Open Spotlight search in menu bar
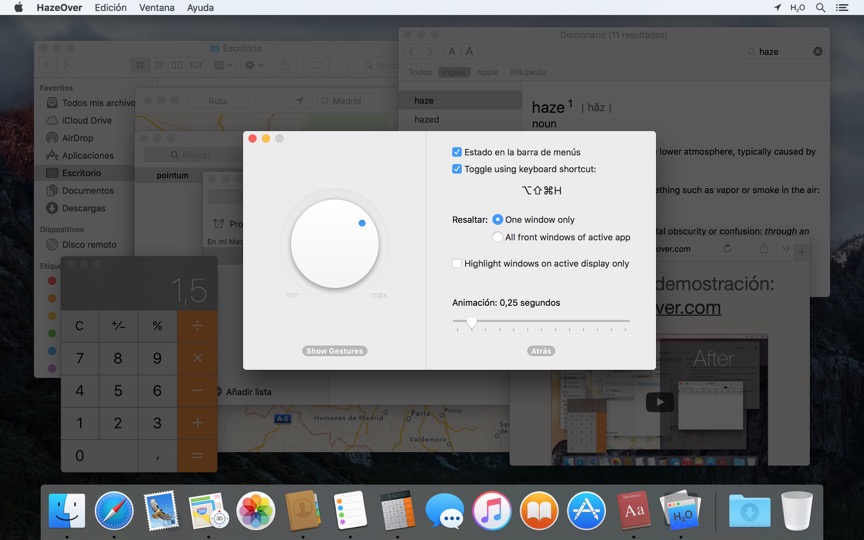This screenshot has width=864, height=540. pyautogui.click(x=820, y=8)
